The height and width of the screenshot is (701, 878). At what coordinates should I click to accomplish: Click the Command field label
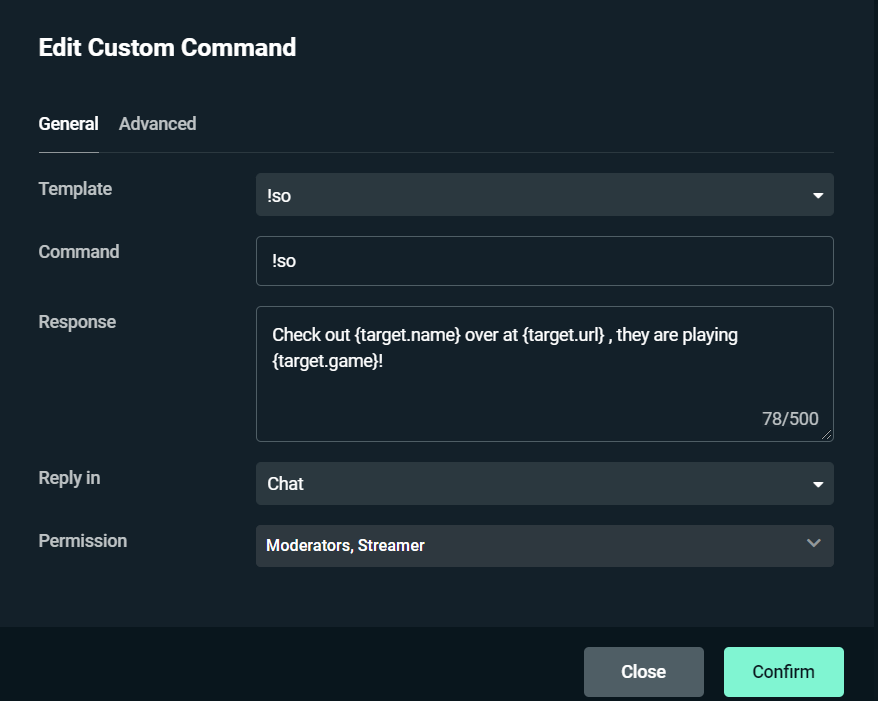pyautogui.click(x=79, y=252)
